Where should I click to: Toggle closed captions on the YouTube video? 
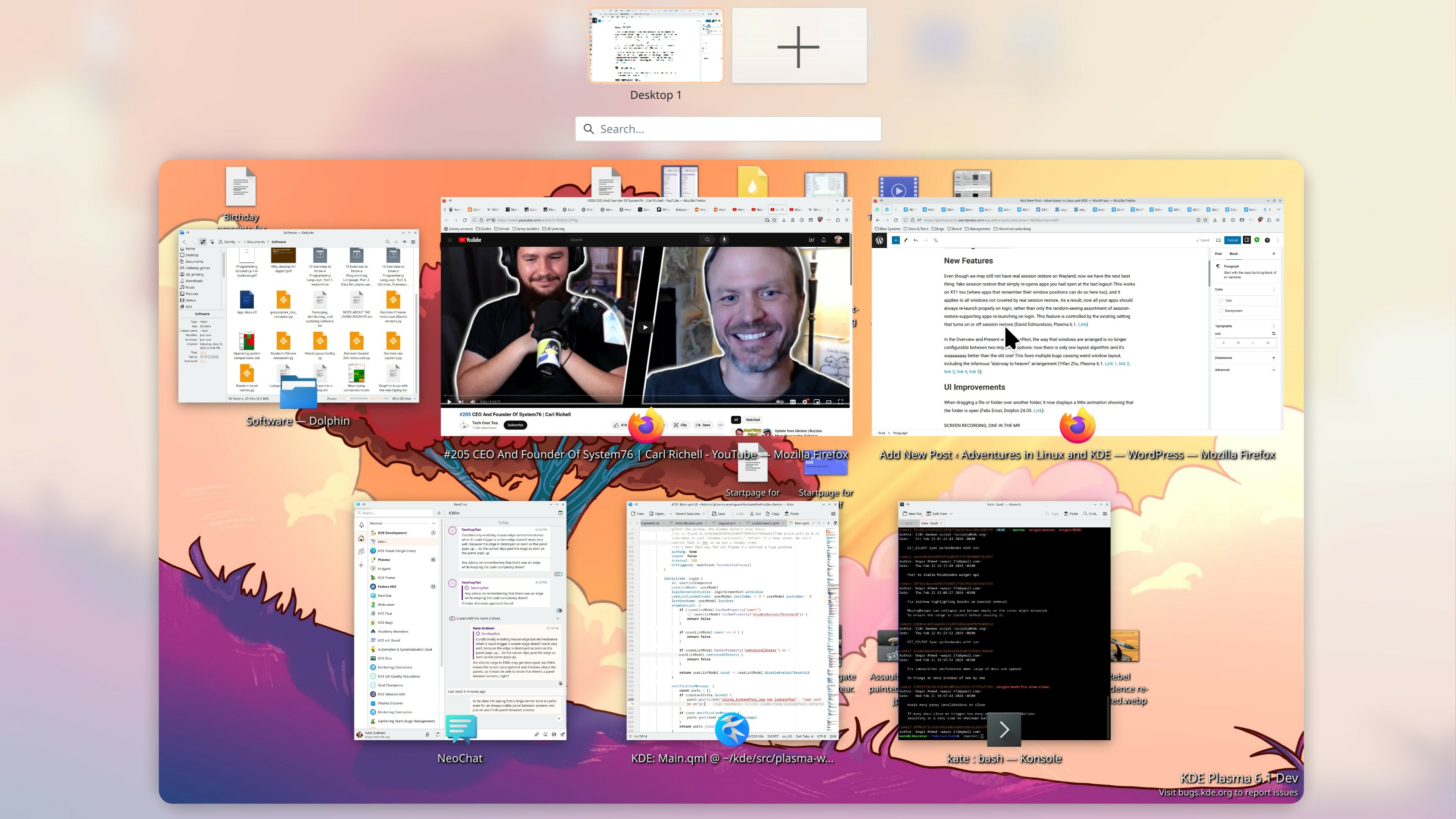click(x=793, y=402)
